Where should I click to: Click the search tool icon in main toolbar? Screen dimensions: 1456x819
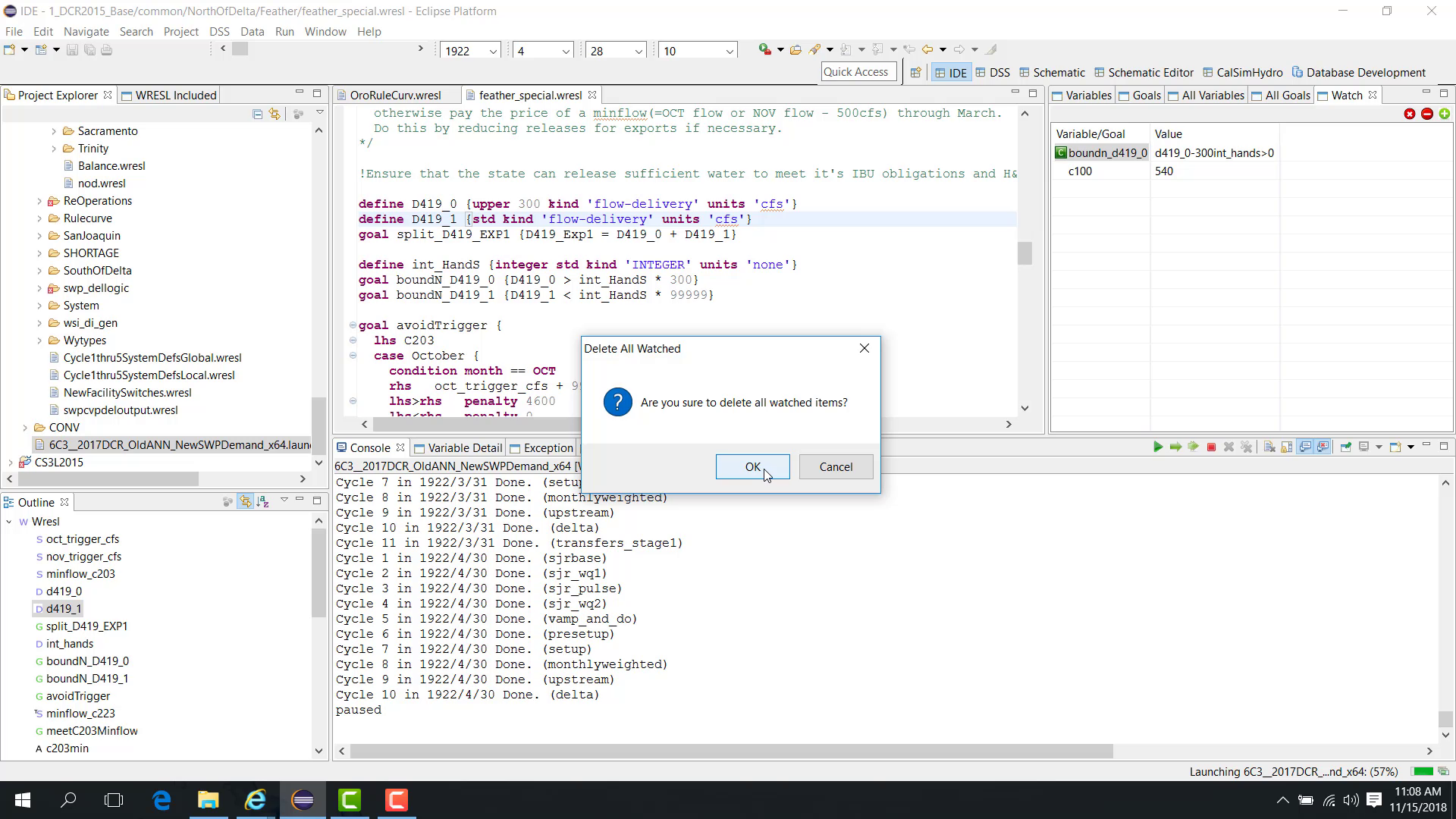pos(815,49)
